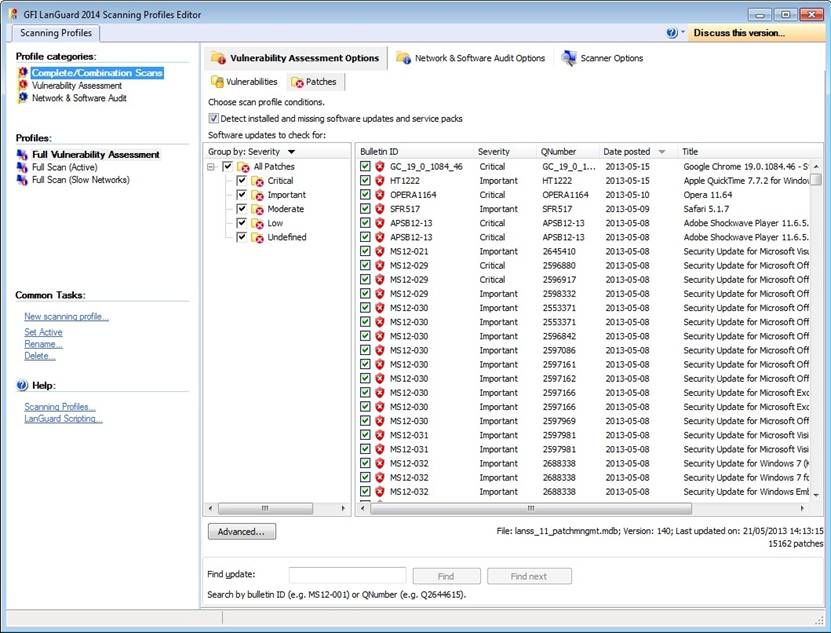
Task: Click the Full Scan (Active) profile icon
Action: click(22, 167)
